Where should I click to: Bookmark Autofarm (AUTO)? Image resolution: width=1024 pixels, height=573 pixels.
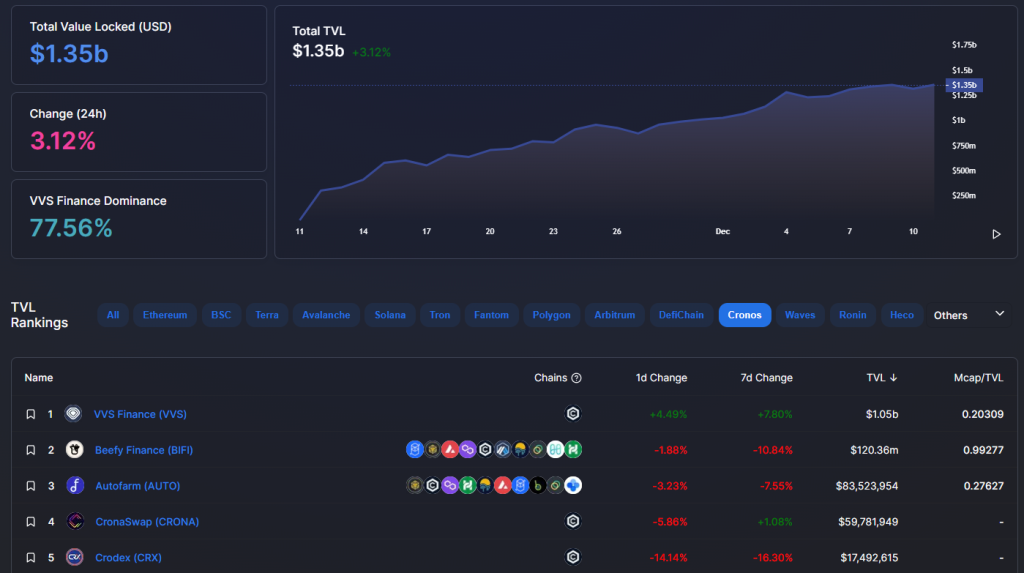30,486
